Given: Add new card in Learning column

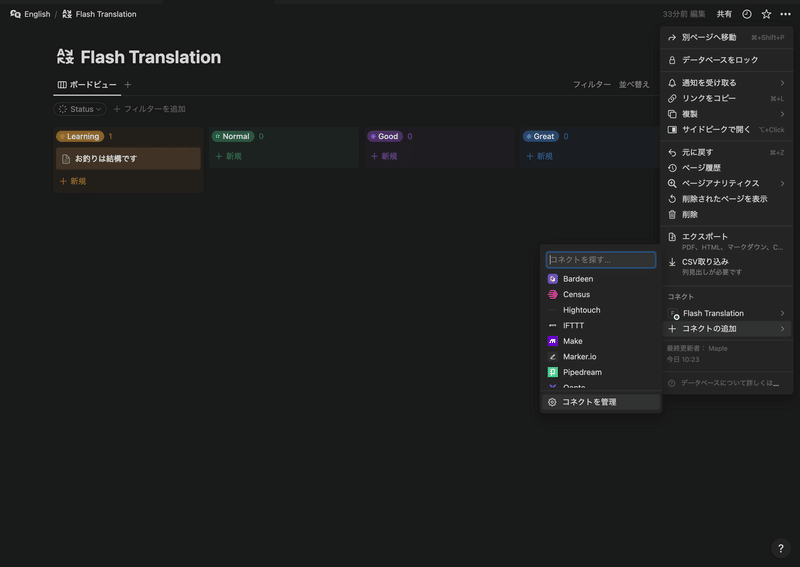Looking at the screenshot, I should click(x=73, y=181).
